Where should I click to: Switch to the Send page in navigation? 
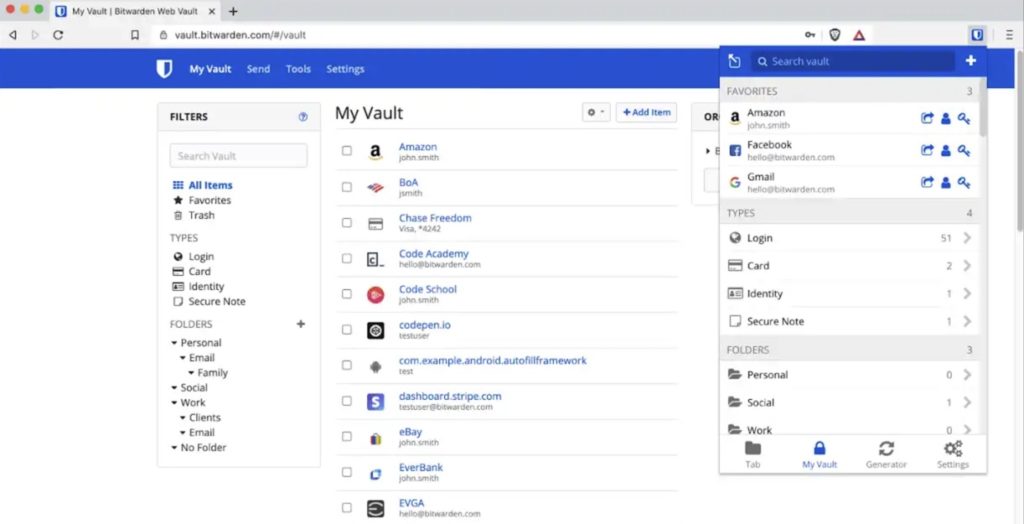point(258,69)
